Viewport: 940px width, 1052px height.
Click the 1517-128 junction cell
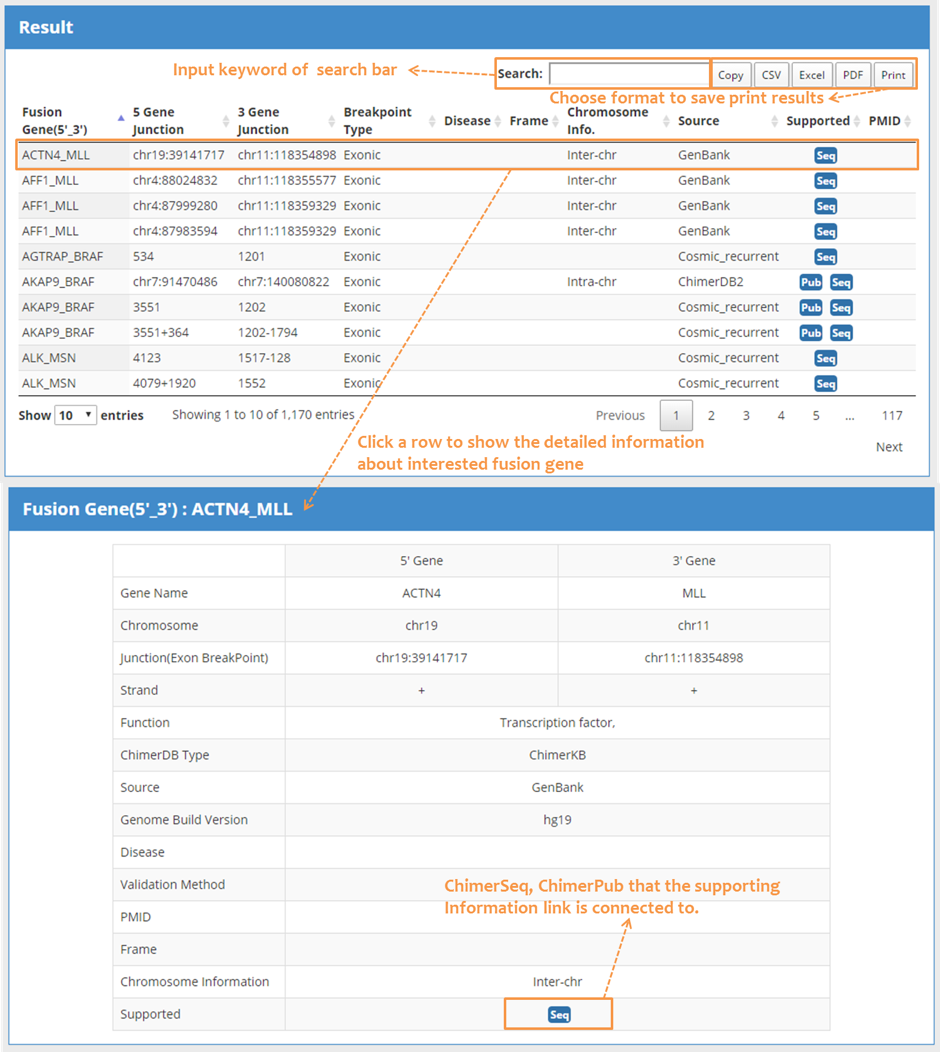tap(264, 358)
